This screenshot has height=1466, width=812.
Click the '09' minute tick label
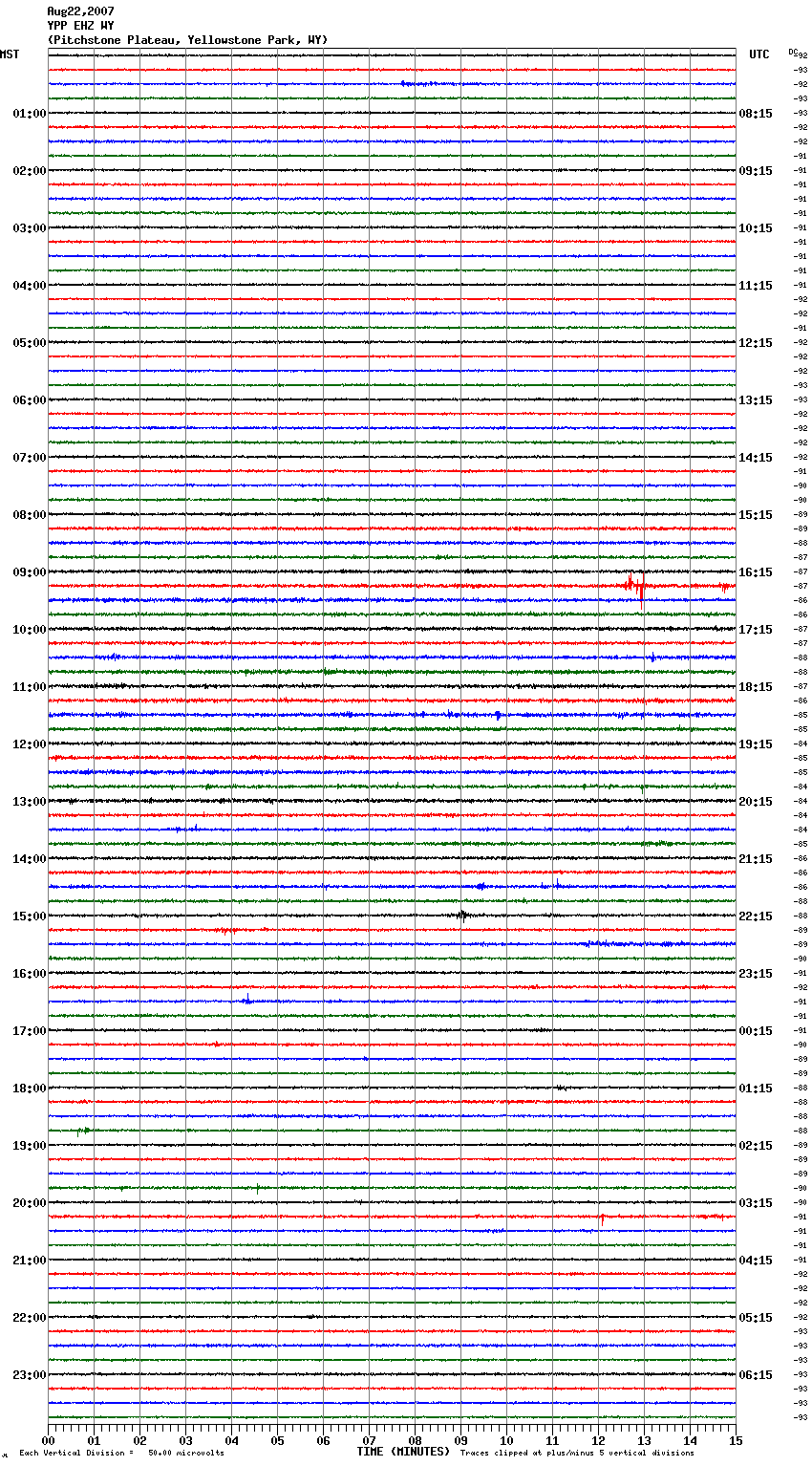point(460,1440)
